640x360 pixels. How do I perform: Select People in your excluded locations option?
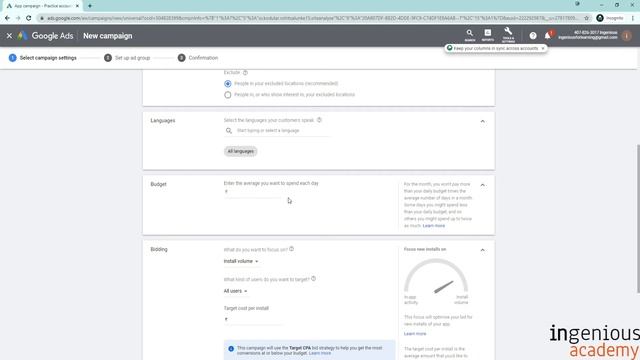(x=228, y=84)
